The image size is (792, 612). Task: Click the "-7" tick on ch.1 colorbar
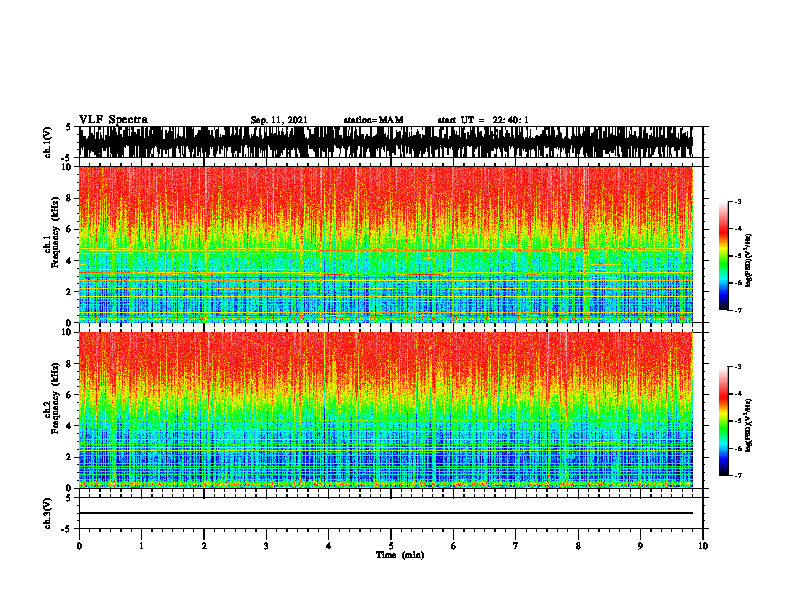(x=737, y=310)
